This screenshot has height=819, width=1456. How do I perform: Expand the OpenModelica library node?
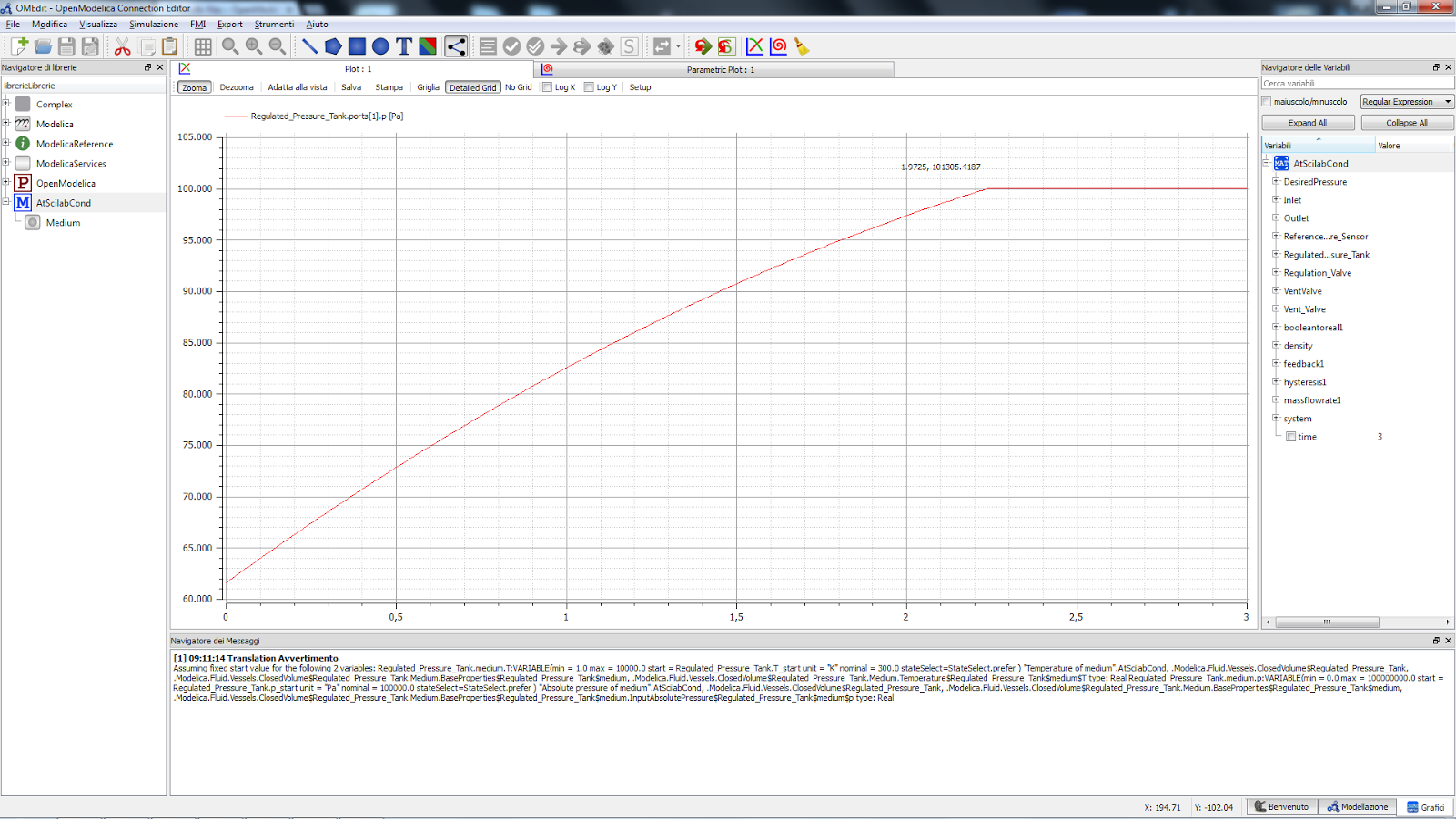[x=6, y=183]
